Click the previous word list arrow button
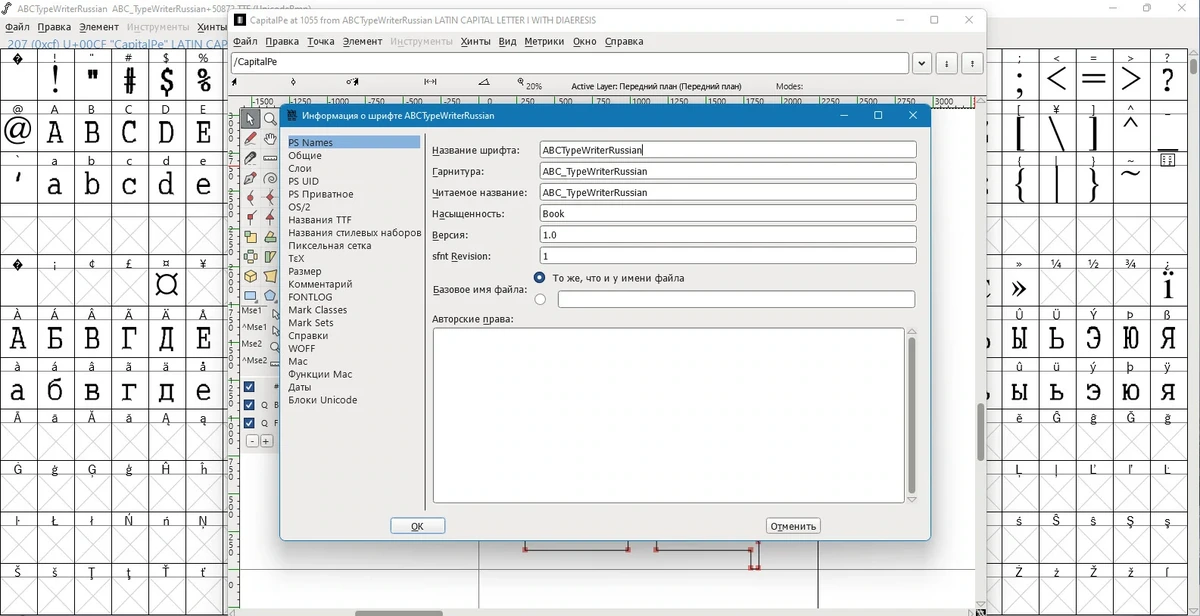Image resolution: width=1200 pixels, height=616 pixels. [x=947, y=63]
